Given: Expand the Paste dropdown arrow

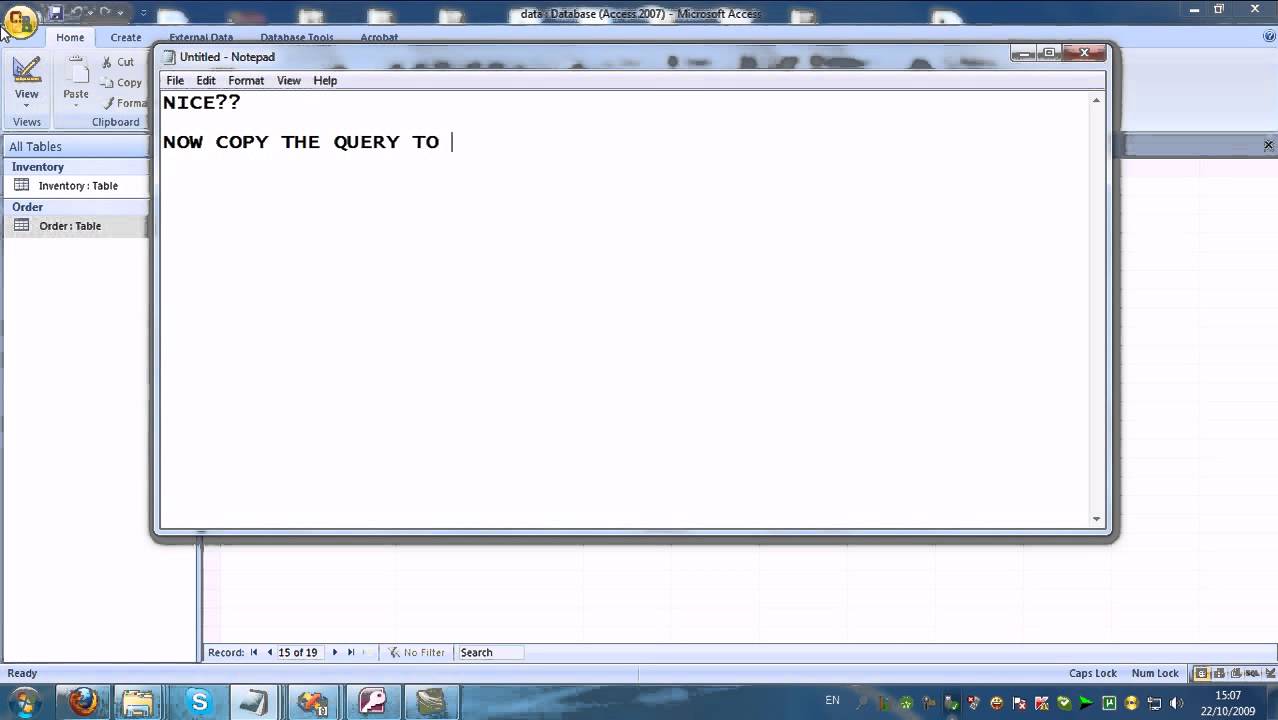Looking at the screenshot, I should click(x=76, y=105).
